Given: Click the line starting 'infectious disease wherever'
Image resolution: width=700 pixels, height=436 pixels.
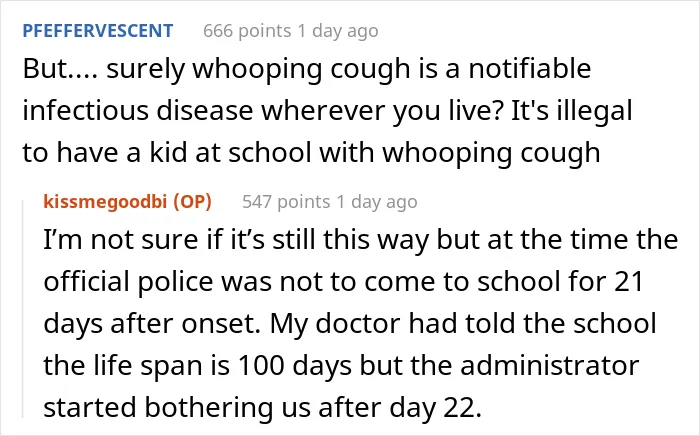Looking at the screenshot, I should click(327, 112).
